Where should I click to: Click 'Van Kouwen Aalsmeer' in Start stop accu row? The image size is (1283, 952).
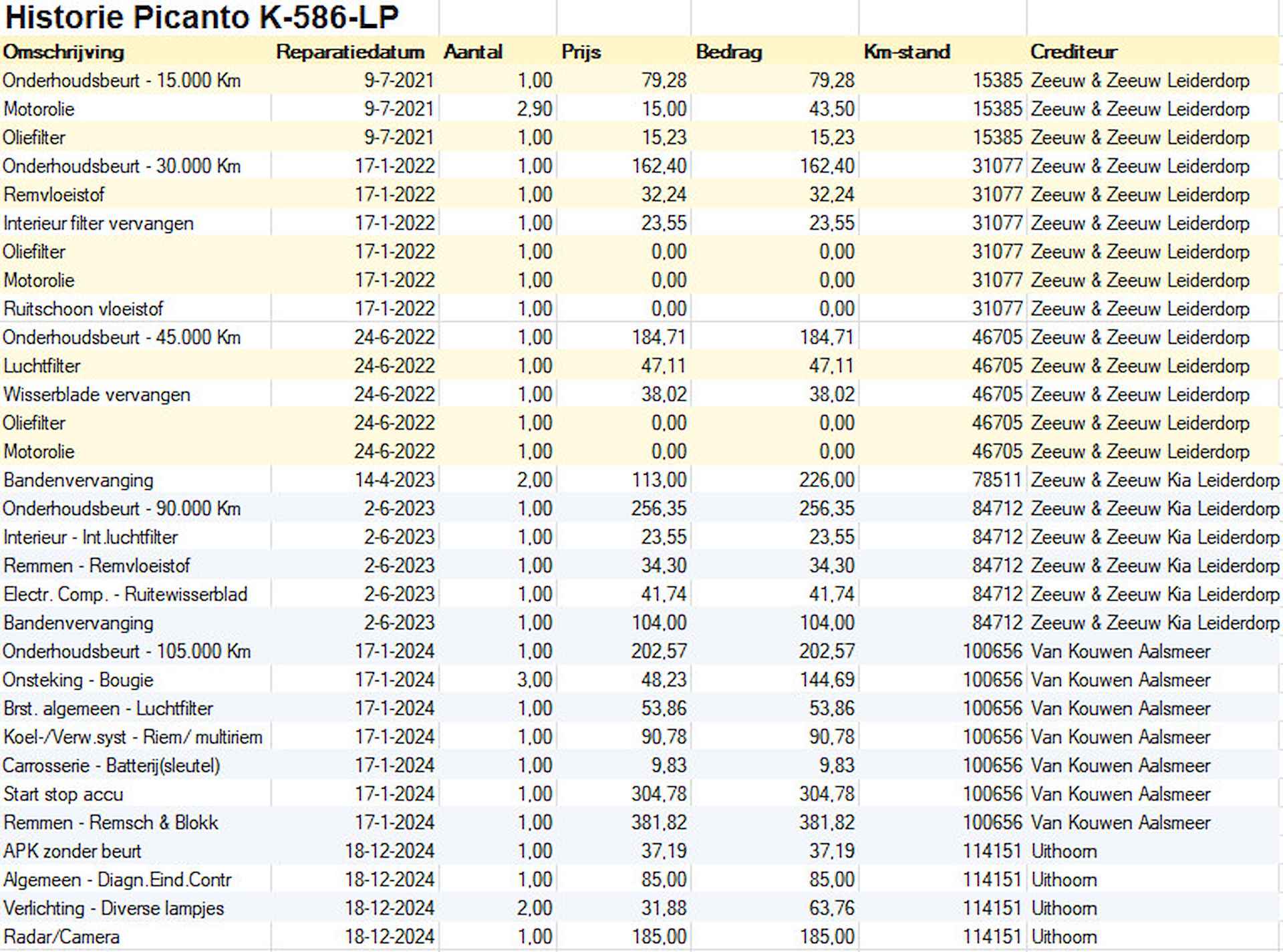[1121, 795]
